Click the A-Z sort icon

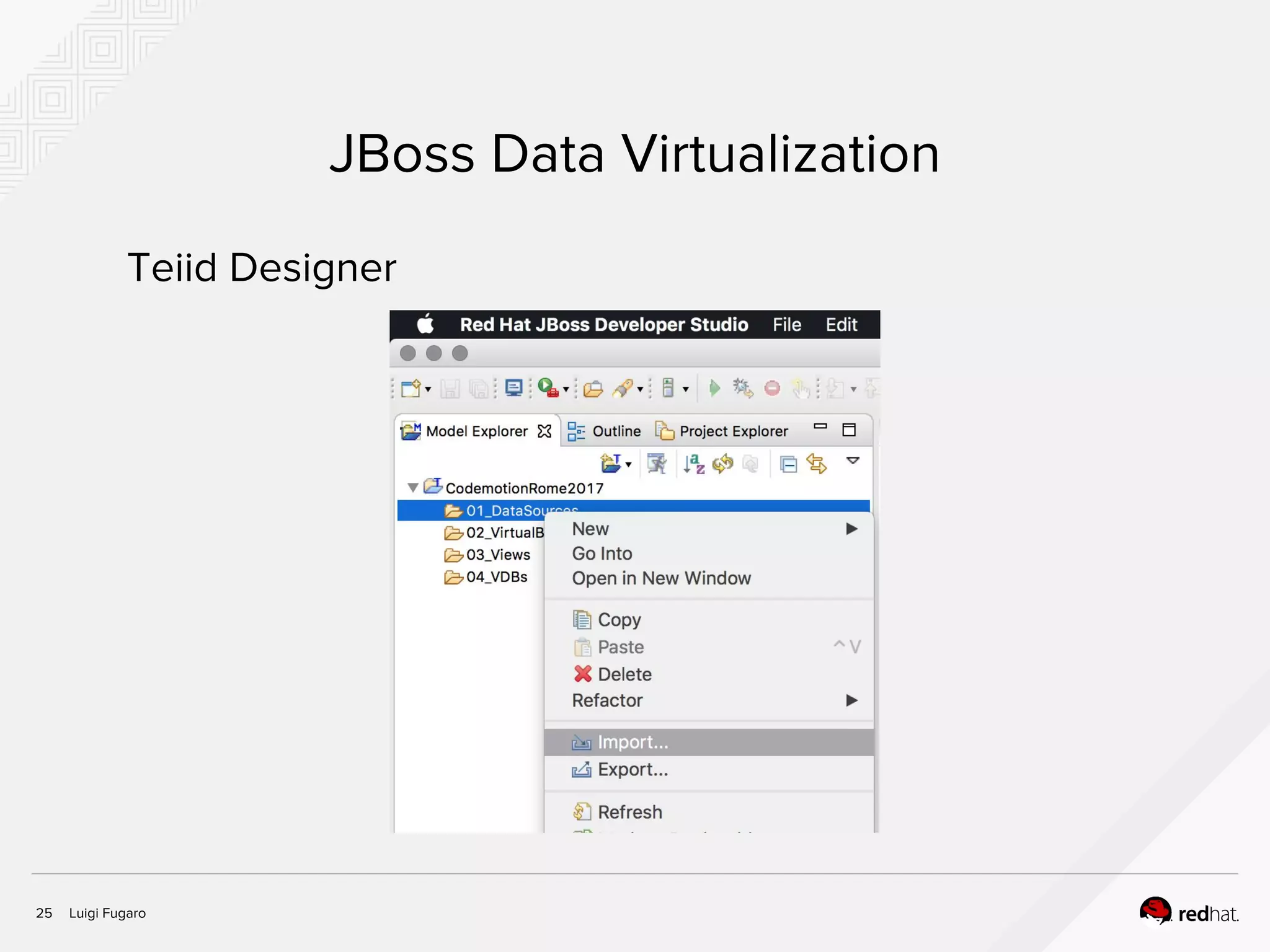[694, 464]
